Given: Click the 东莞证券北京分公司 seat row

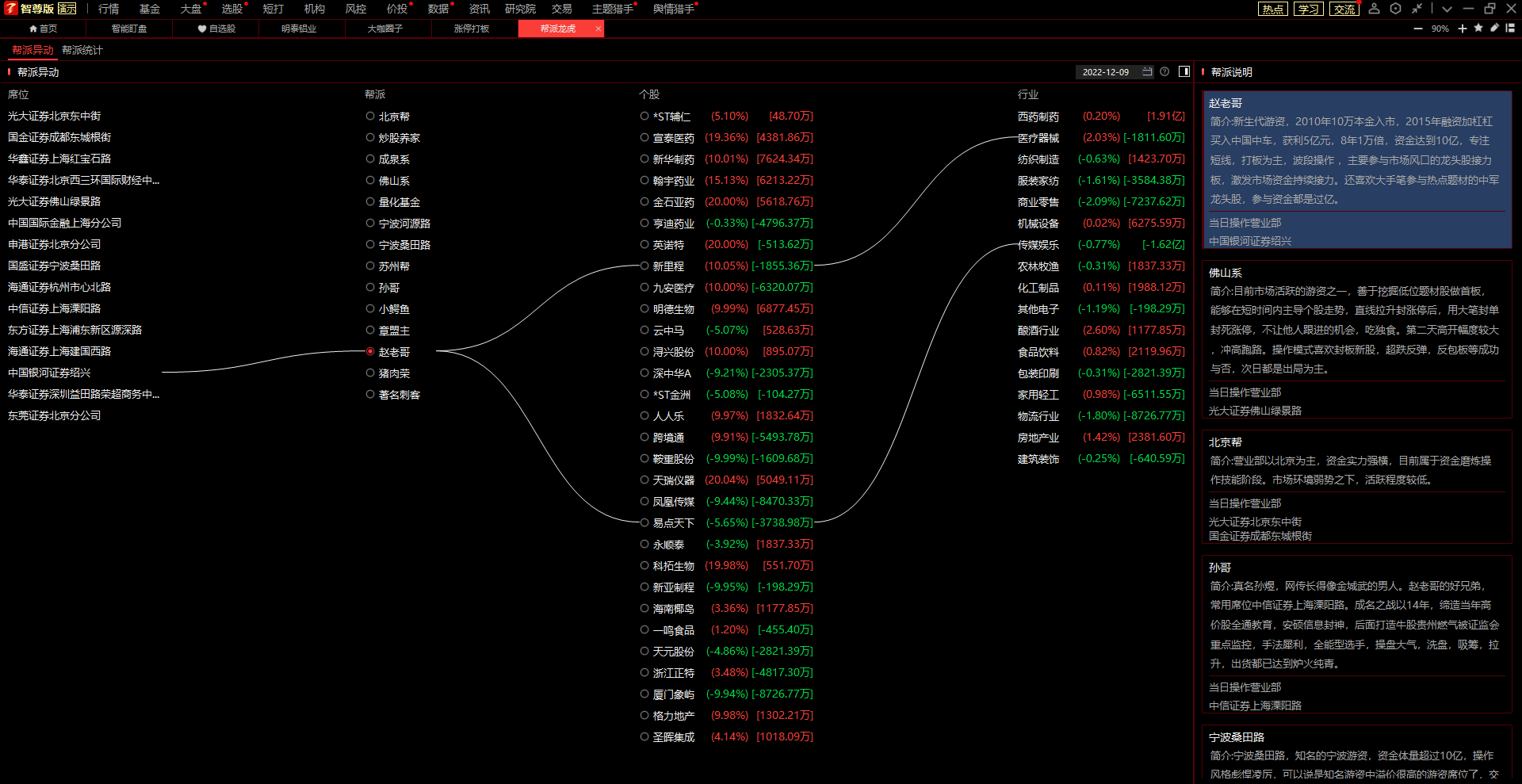Looking at the screenshot, I should [x=54, y=415].
